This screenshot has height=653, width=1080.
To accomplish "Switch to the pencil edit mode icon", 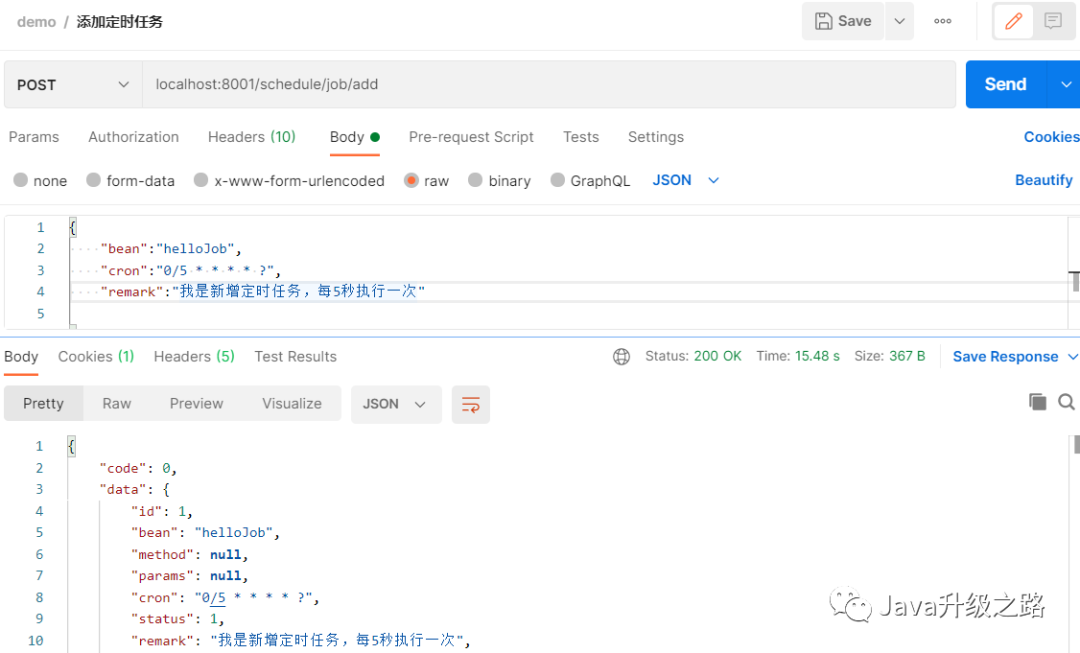I will tap(1013, 21).
